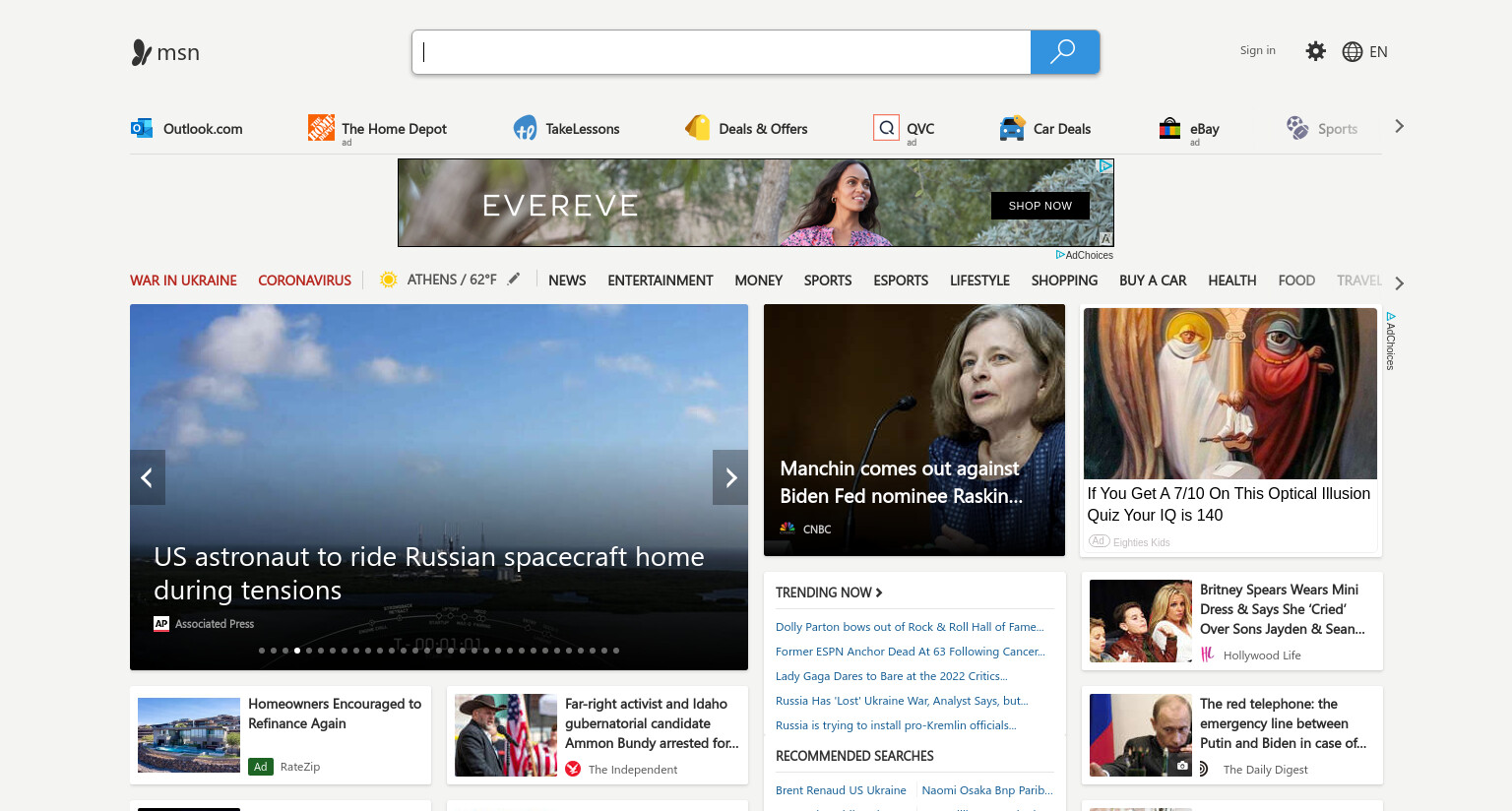Click The Daily Digest source logo
Image resolution: width=1512 pixels, height=811 pixels.
(x=1204, y=769)
